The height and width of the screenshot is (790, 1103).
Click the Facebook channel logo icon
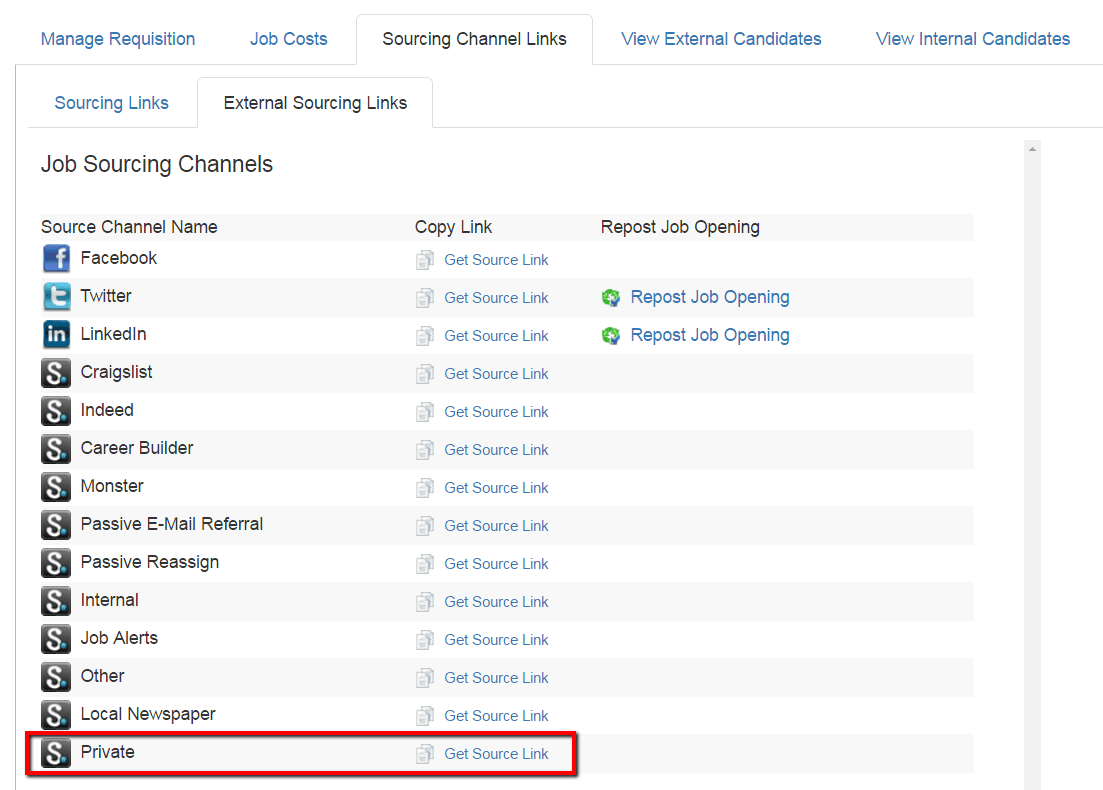(56, 259)
